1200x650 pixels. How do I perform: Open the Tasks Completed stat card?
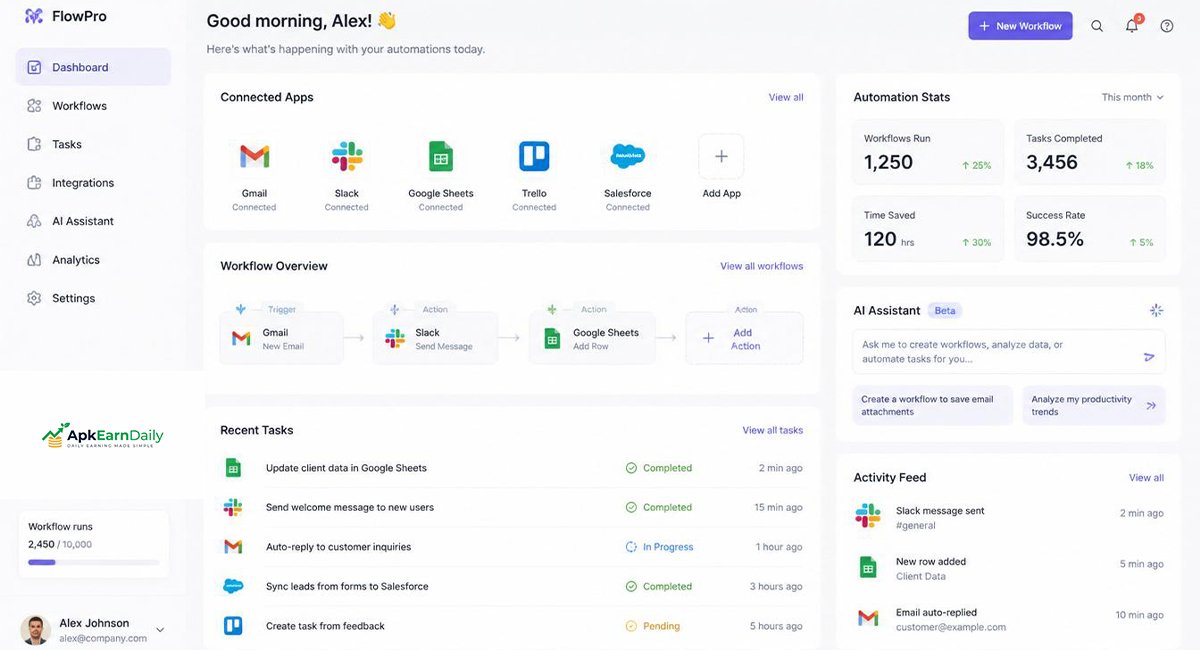pos(1090,153)
